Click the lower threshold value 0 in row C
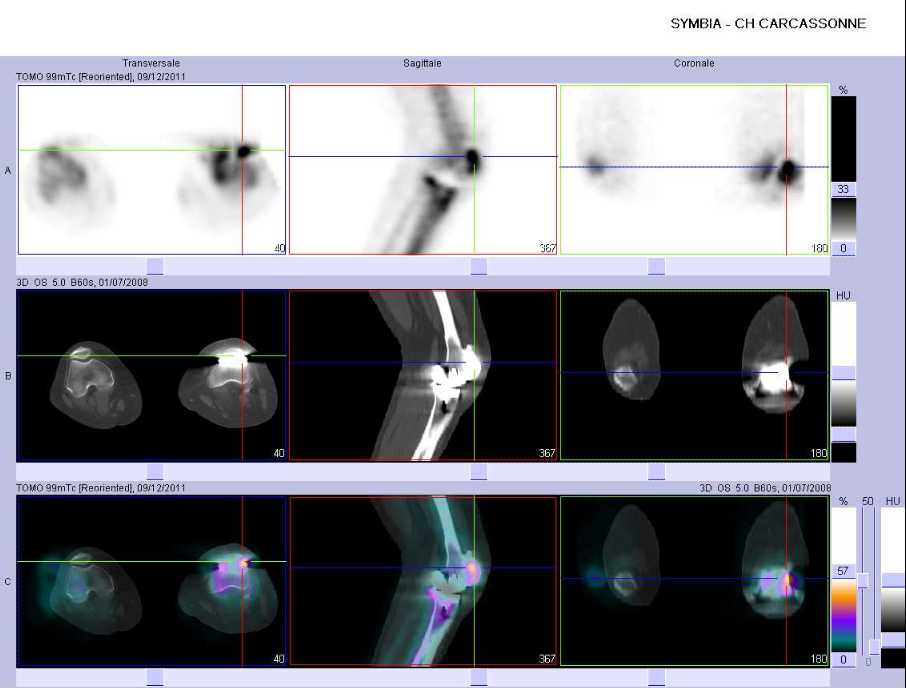906x688 pixels. coord(843,660)
